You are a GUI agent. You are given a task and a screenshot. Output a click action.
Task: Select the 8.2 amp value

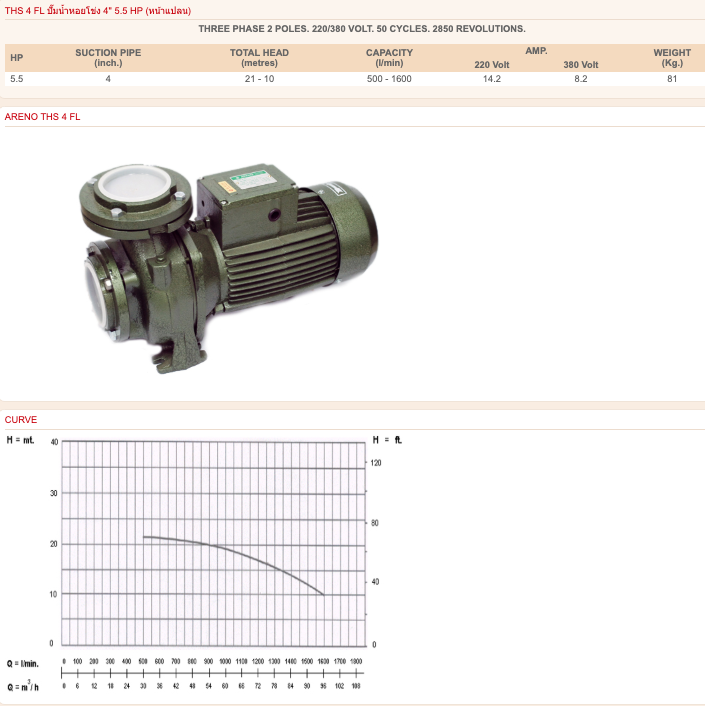tap(581, 79)
